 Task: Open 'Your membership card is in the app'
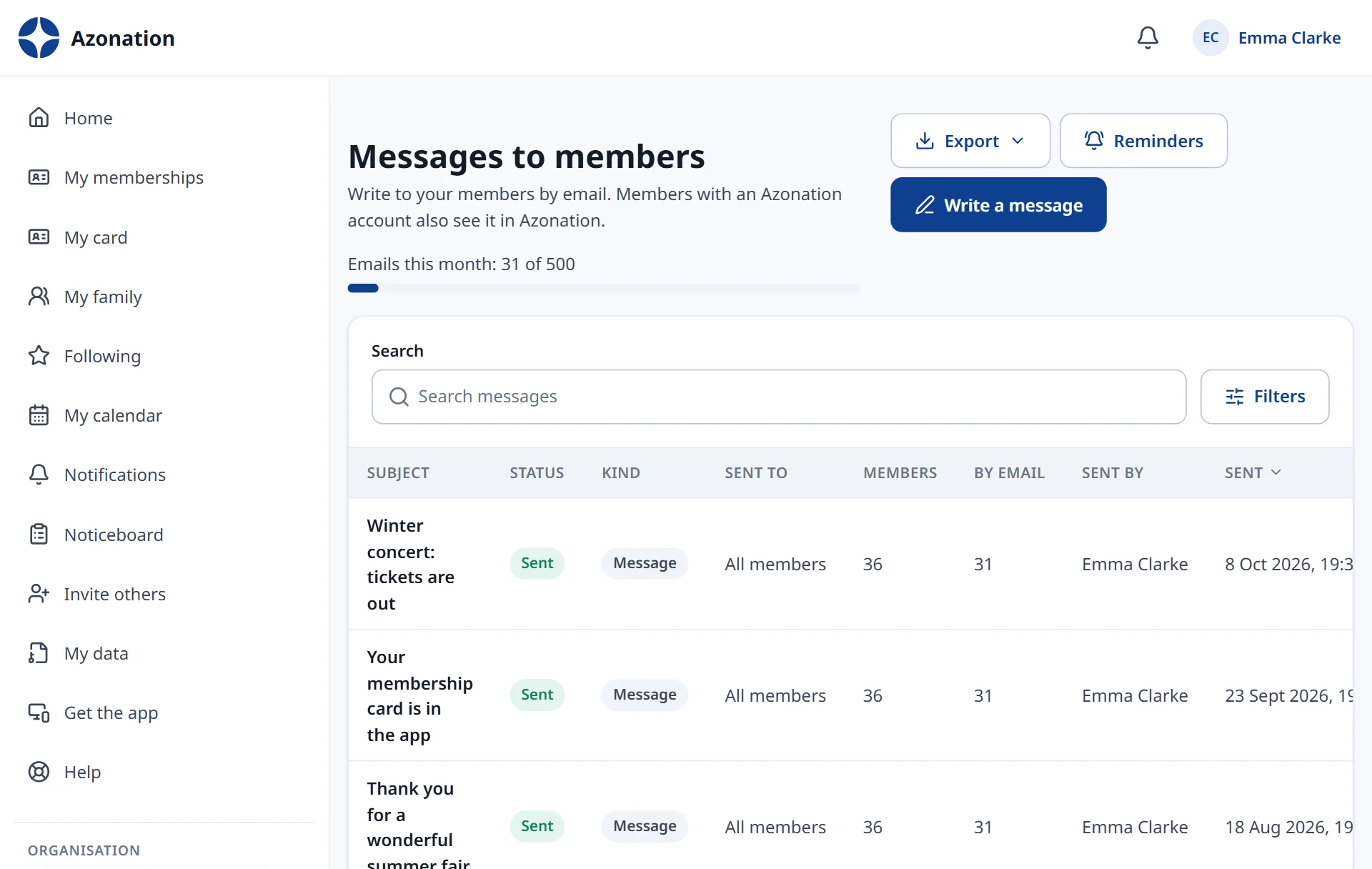(420, 696)
